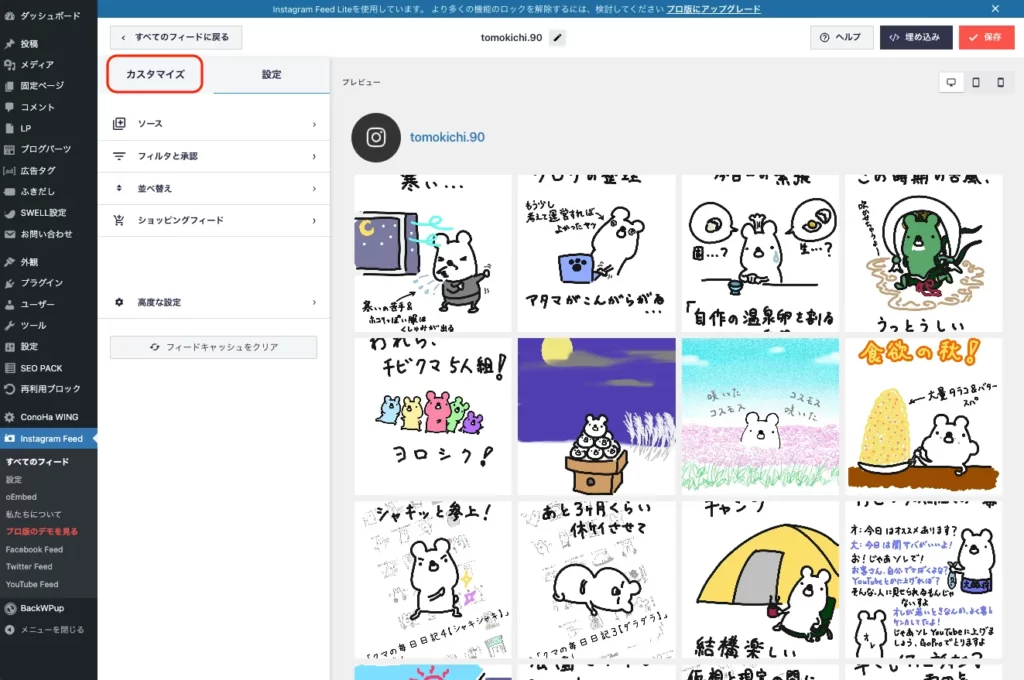Open ふきだし in the sidebar
The width and height of the screenshot is (1024, 680).
[x=49, y=191]
